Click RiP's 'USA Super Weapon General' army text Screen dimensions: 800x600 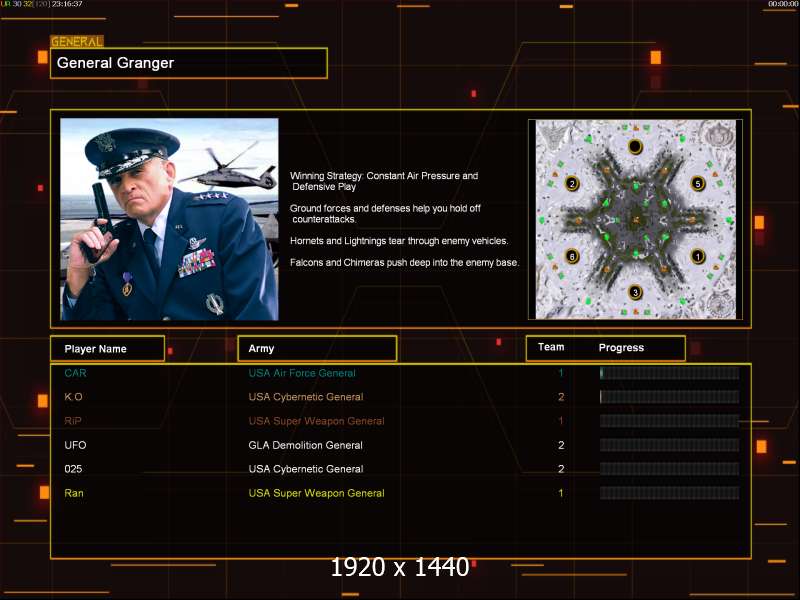tap(316, 421)
